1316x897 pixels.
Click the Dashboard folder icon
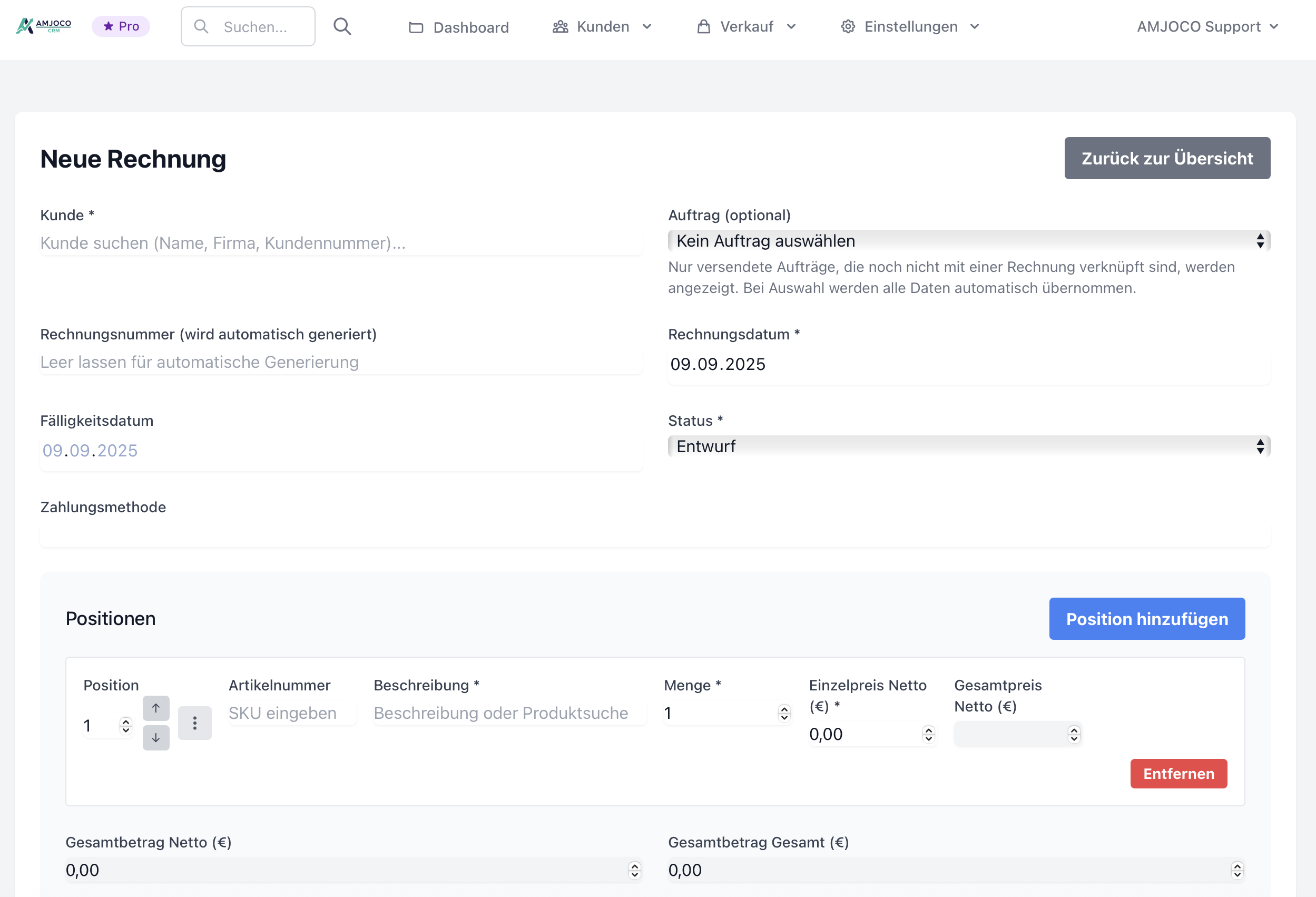click(416, 27)
